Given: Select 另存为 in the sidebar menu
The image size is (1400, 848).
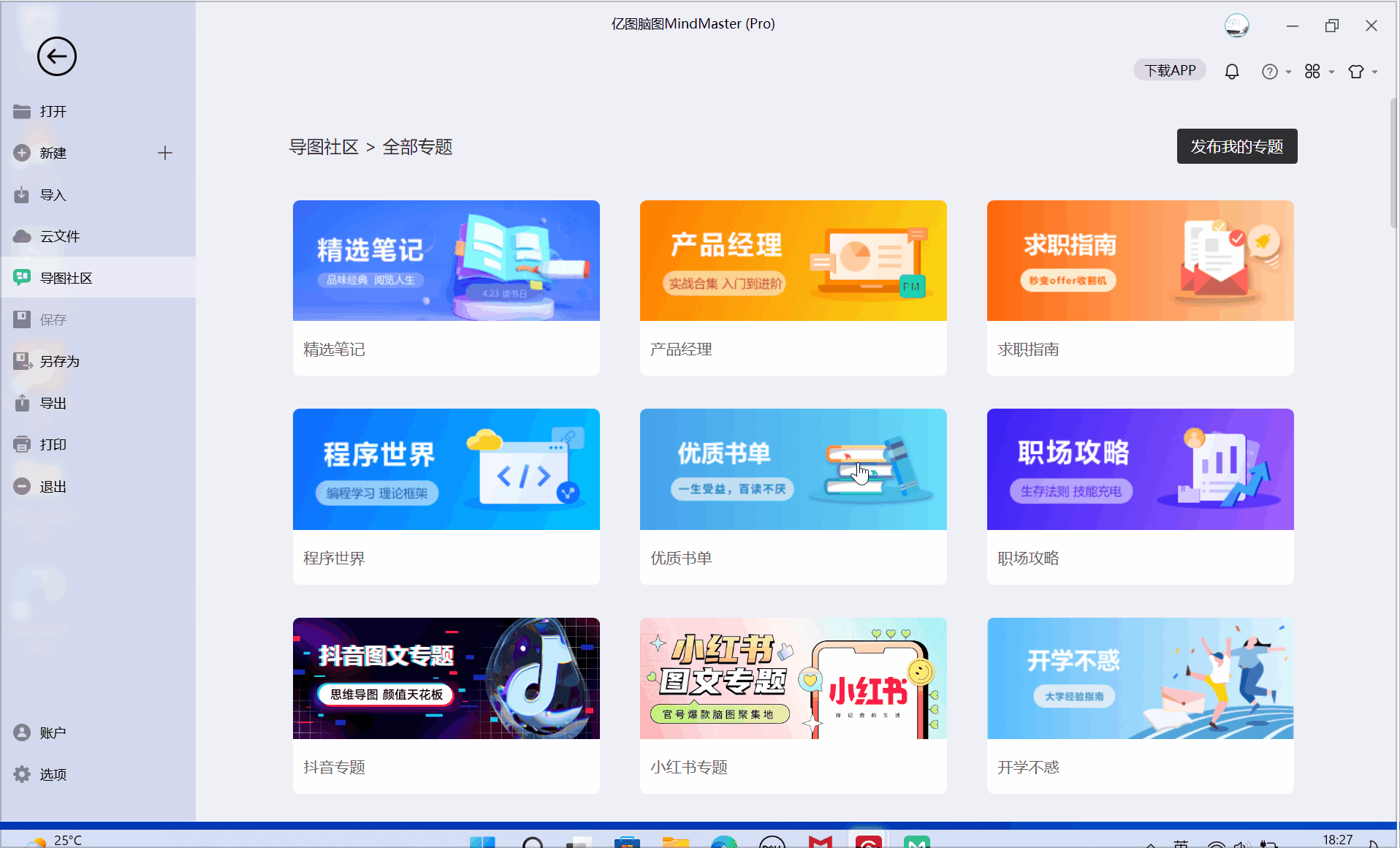Looking at the screenshot, I should [98, 361].
